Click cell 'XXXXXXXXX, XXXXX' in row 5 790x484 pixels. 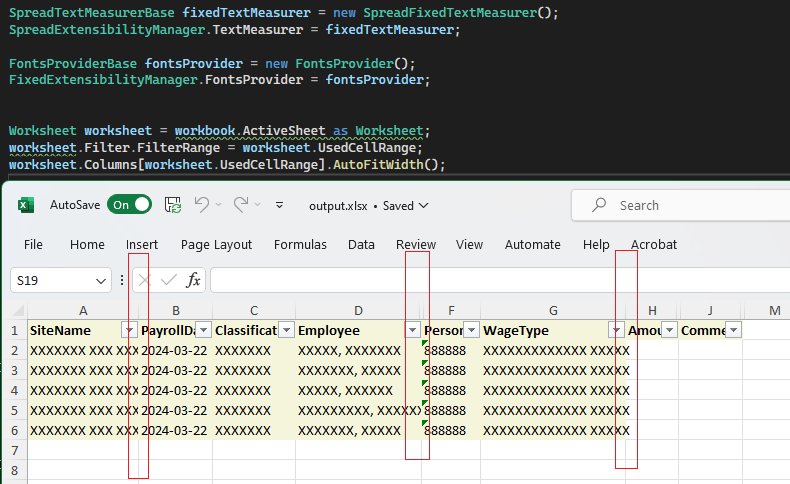[358, 410]
